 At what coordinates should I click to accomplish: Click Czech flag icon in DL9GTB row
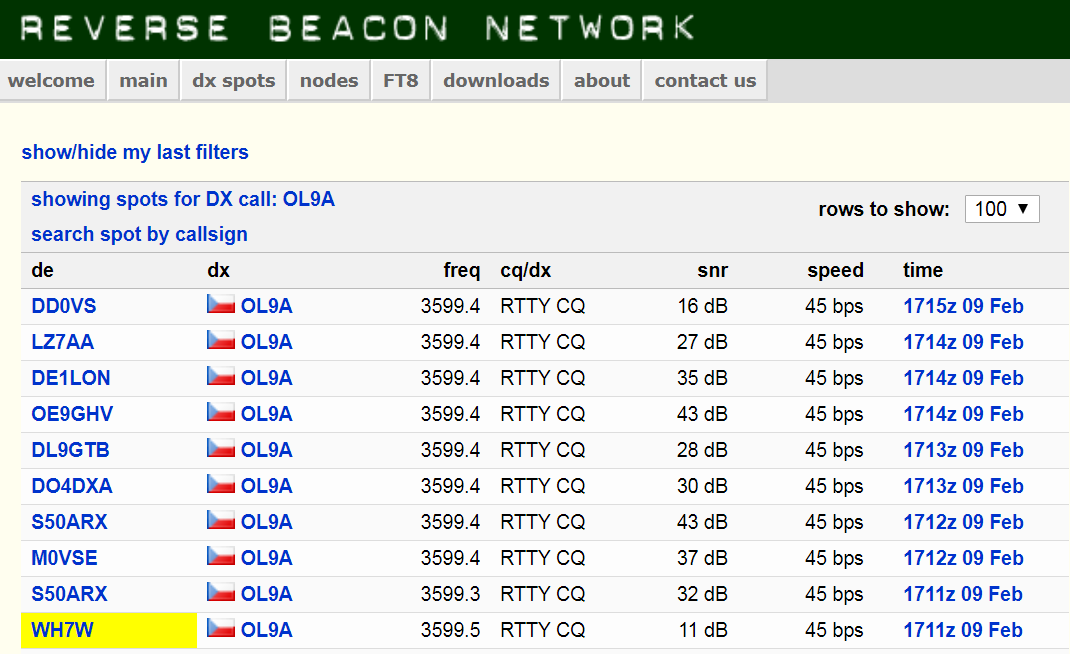[220, 448]
